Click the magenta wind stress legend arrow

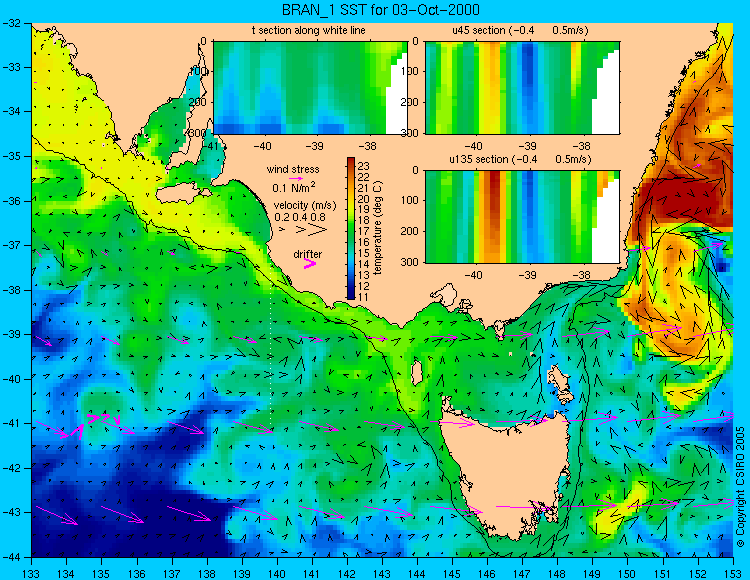tap(295, 178)
